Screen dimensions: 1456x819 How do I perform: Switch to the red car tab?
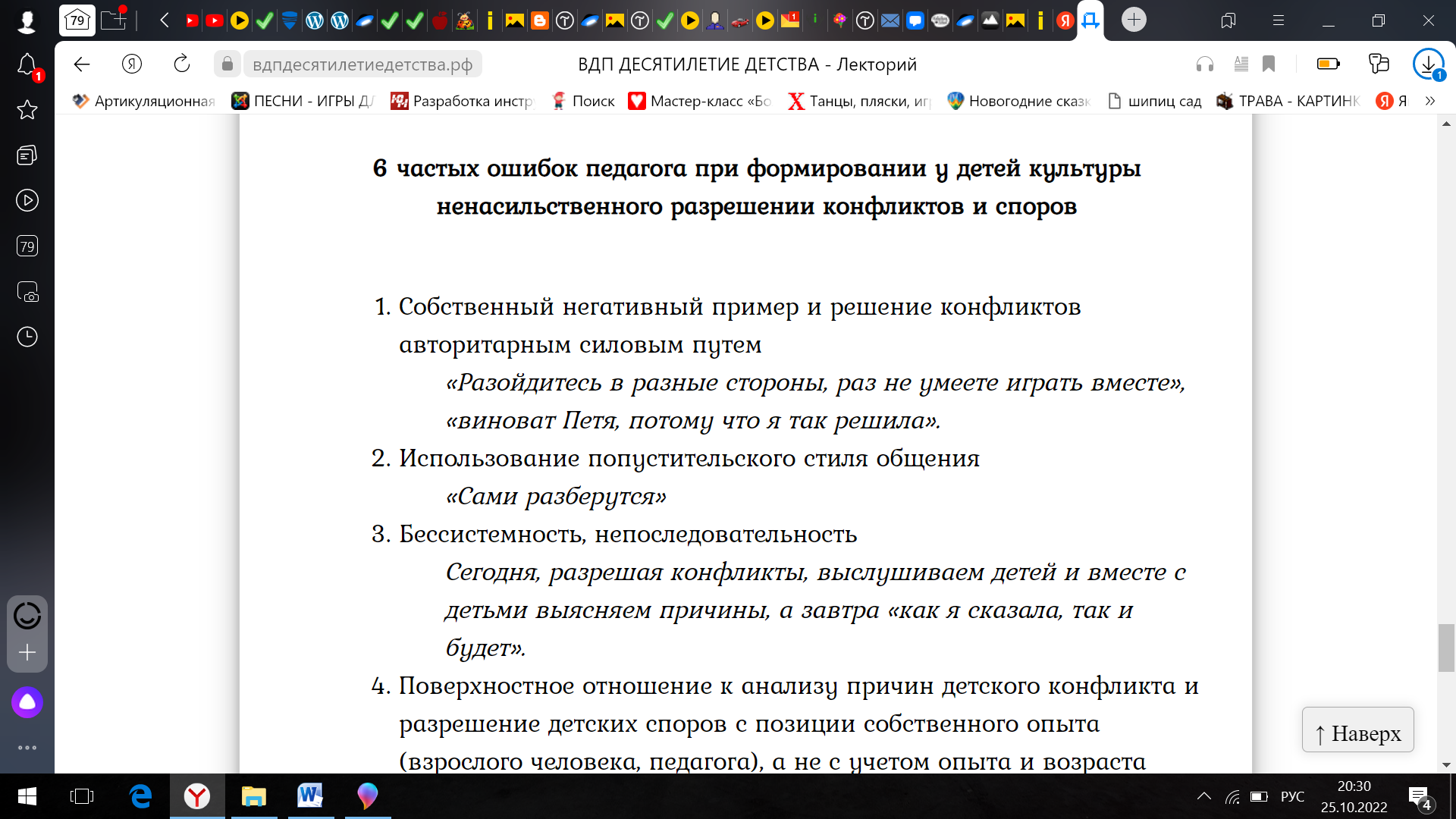coord(740,20)
